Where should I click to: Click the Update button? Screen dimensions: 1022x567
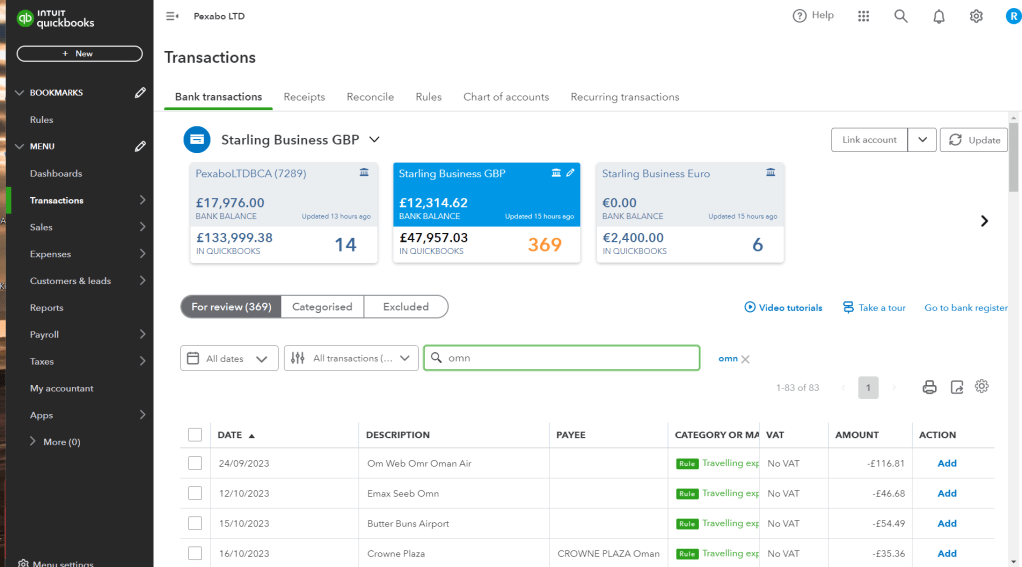974,140
